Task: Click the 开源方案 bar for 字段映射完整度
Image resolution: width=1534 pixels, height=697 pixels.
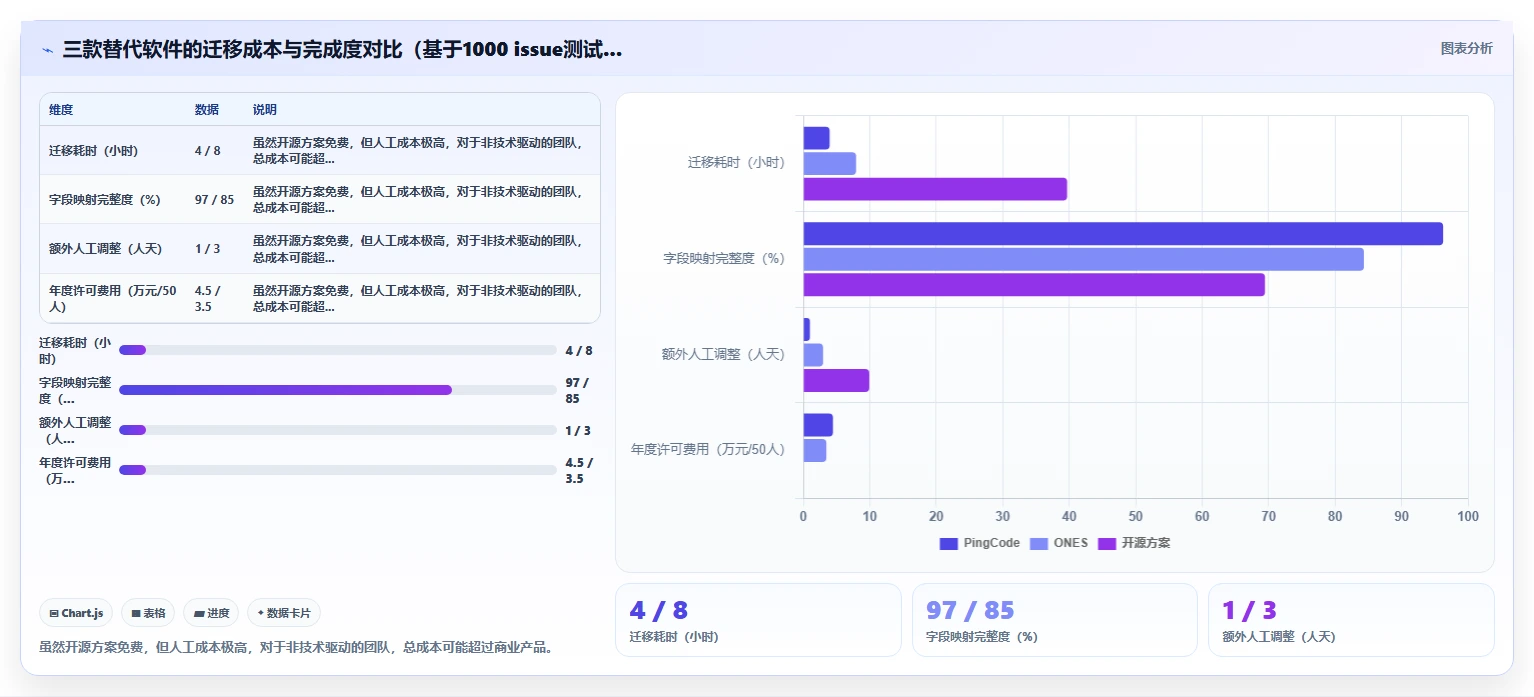Action: click(1034, 285)
